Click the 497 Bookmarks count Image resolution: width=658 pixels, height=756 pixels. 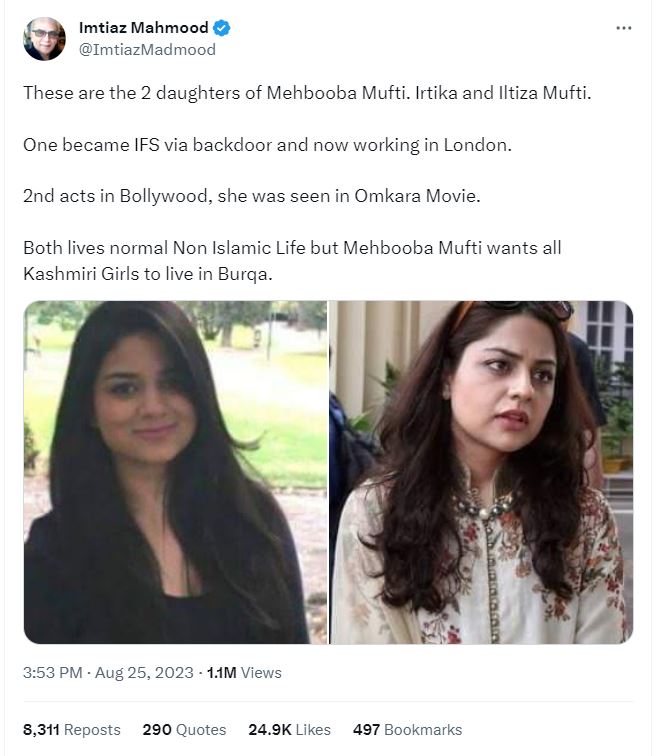click(407, 730)
